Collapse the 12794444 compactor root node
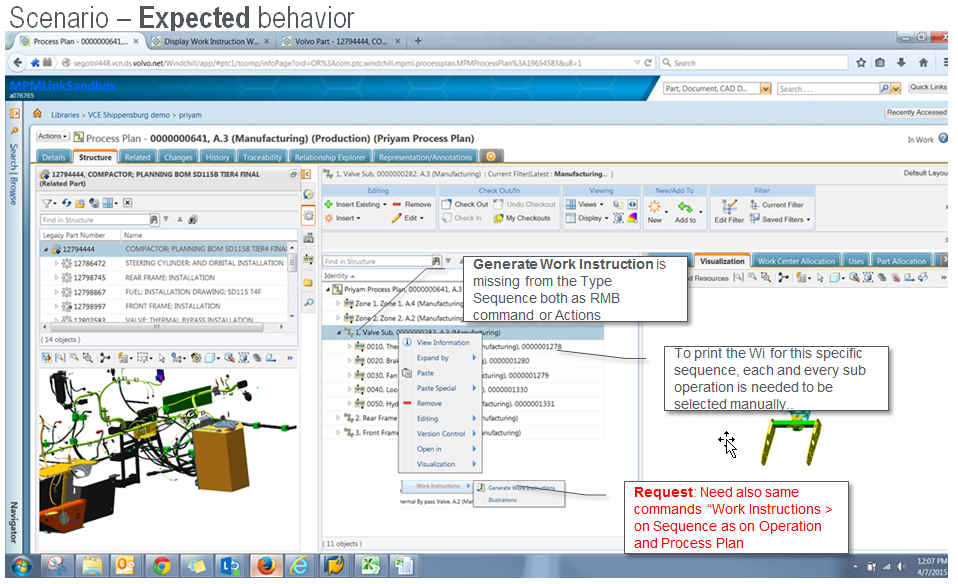This screenshot has height=584, width=958. (x=46, y=249)
